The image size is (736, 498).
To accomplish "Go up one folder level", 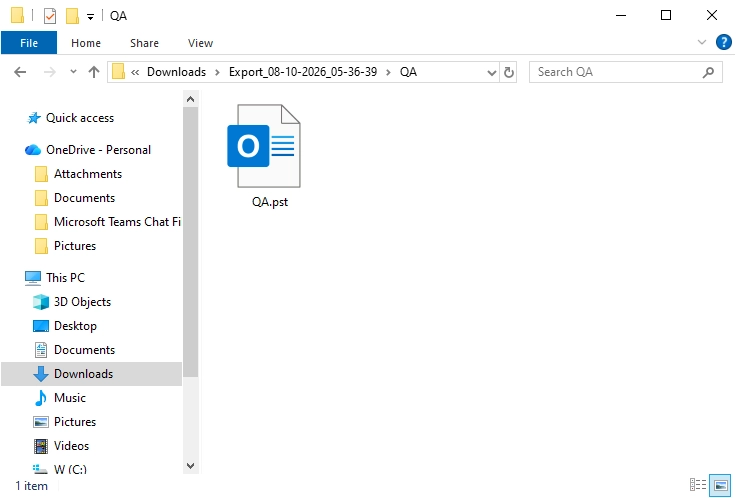I will click(x=94, y=72).
